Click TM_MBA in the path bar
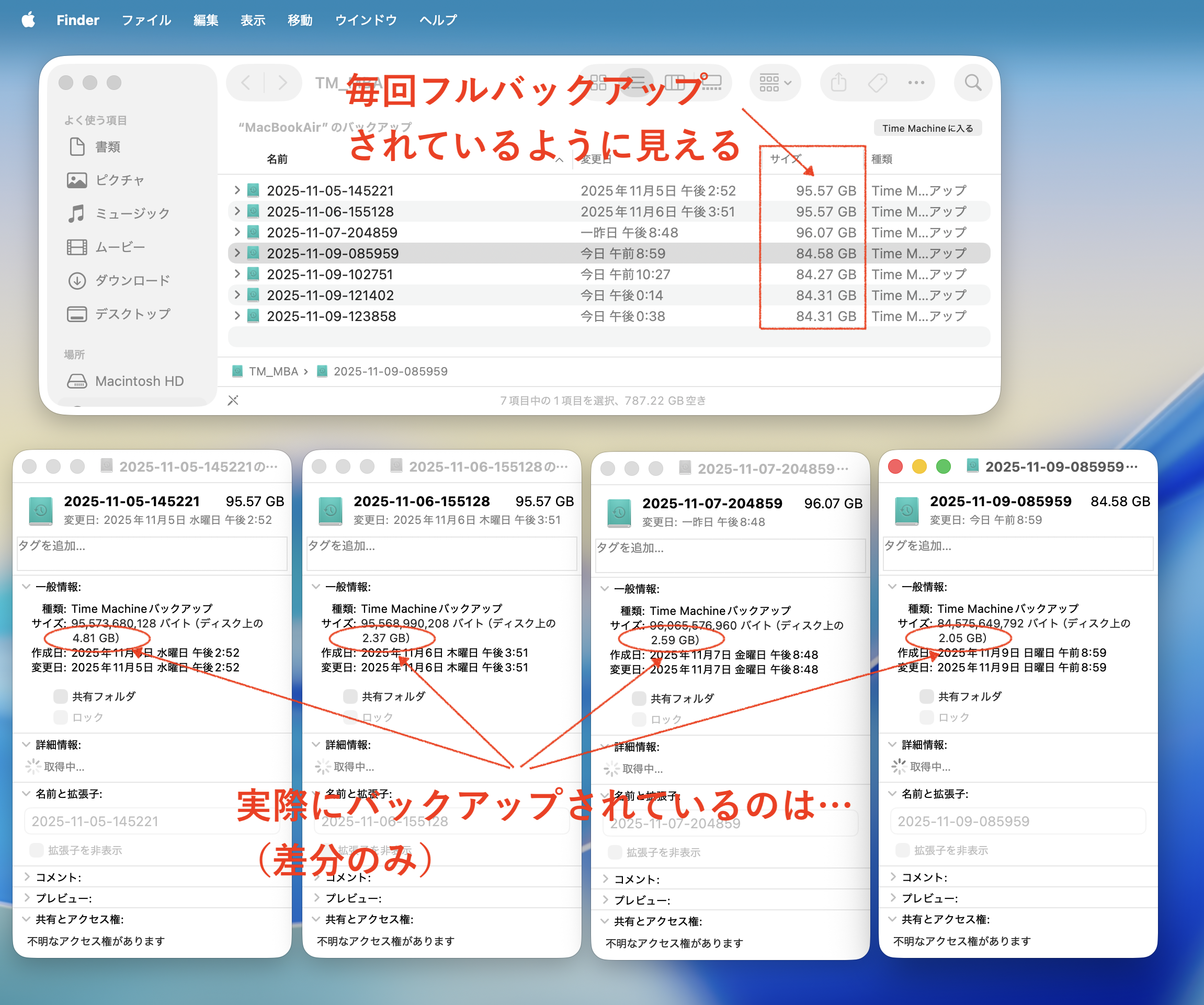The image size is (1204, 1005). coord(273,371)
